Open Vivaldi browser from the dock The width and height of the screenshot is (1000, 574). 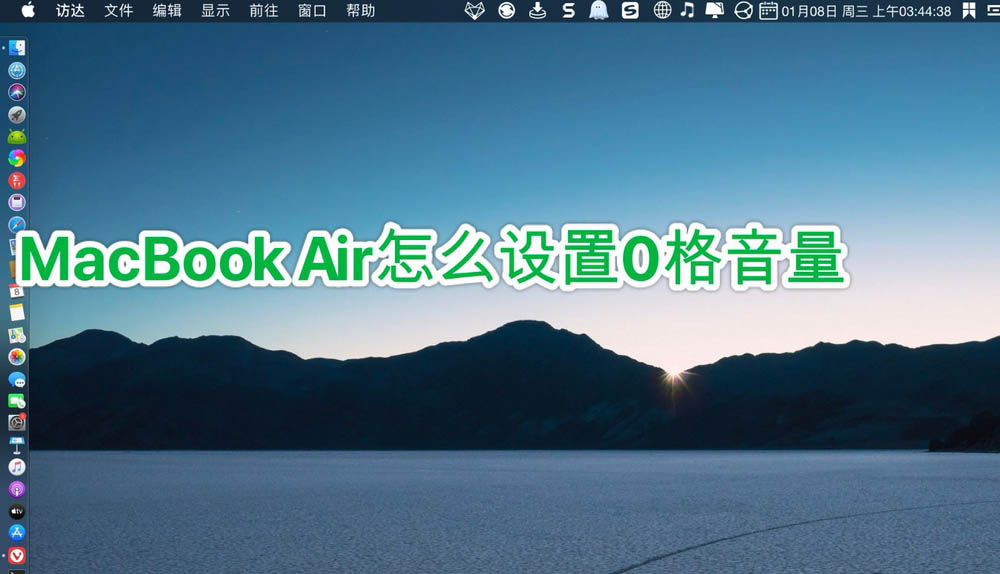pyautogui.click(x=17, y=556)
